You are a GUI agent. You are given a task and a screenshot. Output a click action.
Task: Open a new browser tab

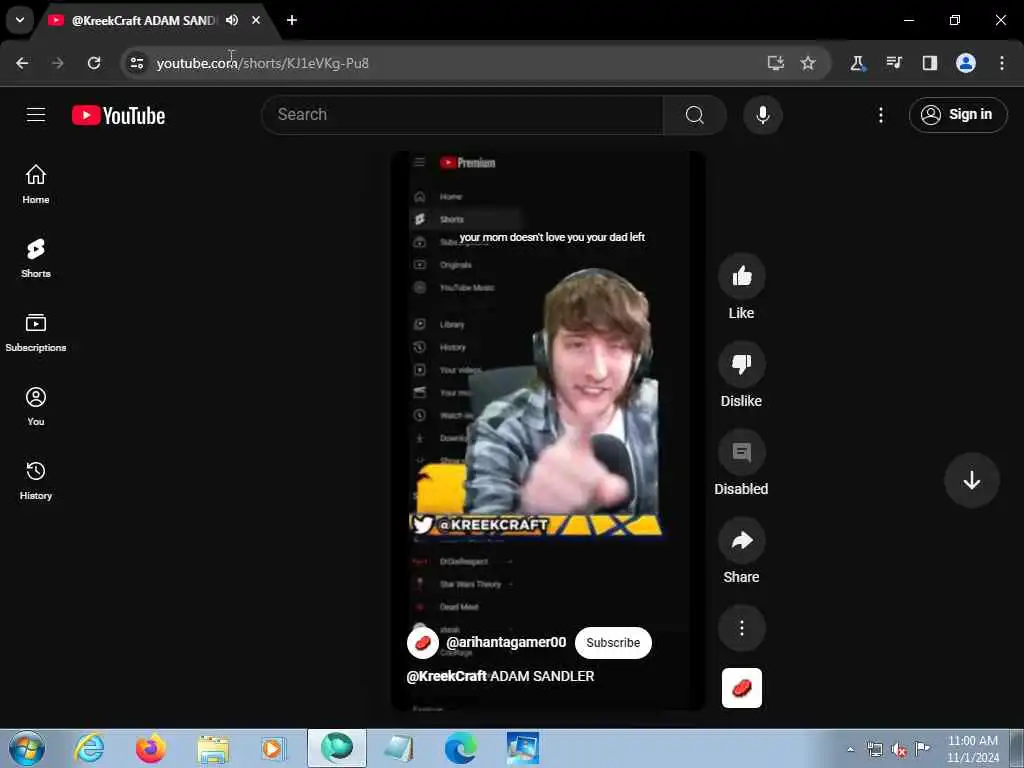pyautogui.click(x=292, y=20)
